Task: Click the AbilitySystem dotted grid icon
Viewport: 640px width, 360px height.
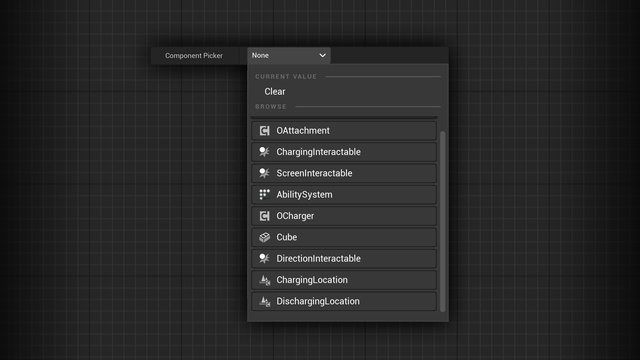Action: [264, 194]
